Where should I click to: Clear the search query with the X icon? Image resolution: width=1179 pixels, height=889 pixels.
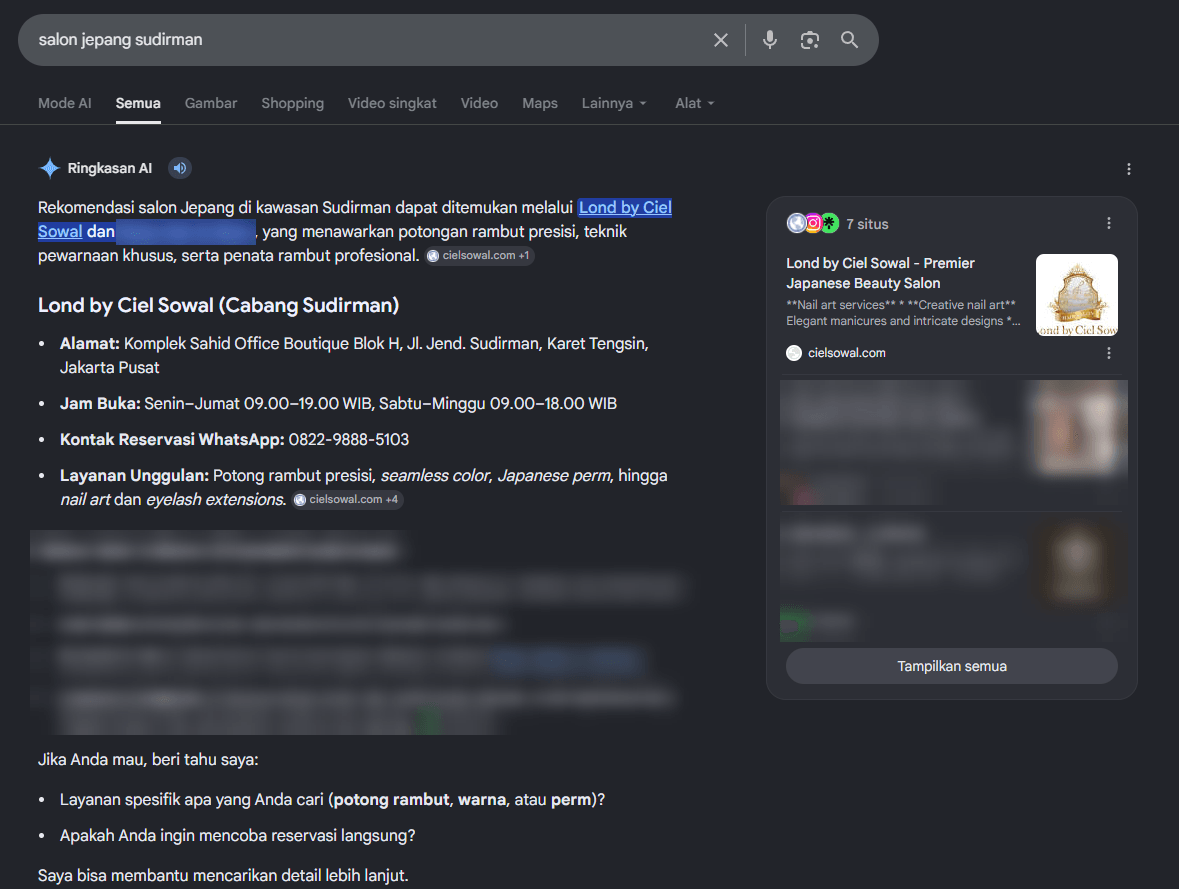(x=720, y=40)
